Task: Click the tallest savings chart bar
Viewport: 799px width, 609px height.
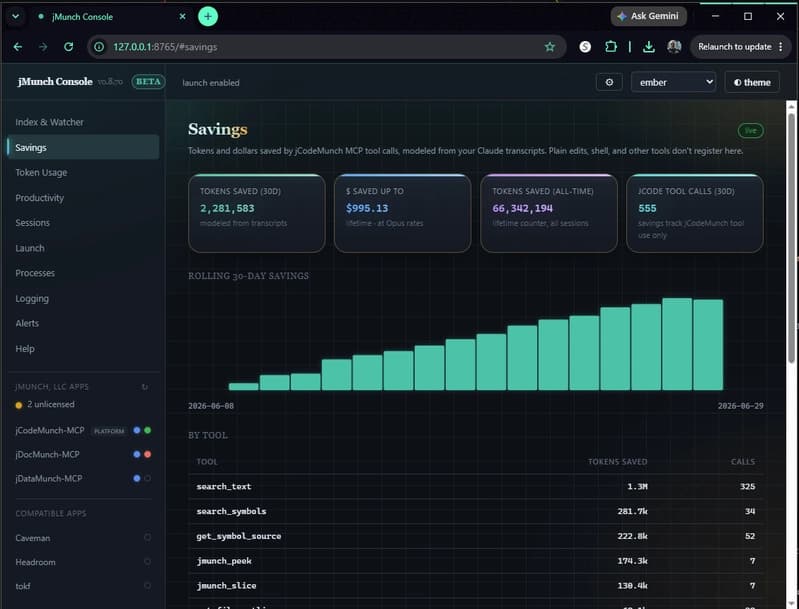Action: [677, 344]
